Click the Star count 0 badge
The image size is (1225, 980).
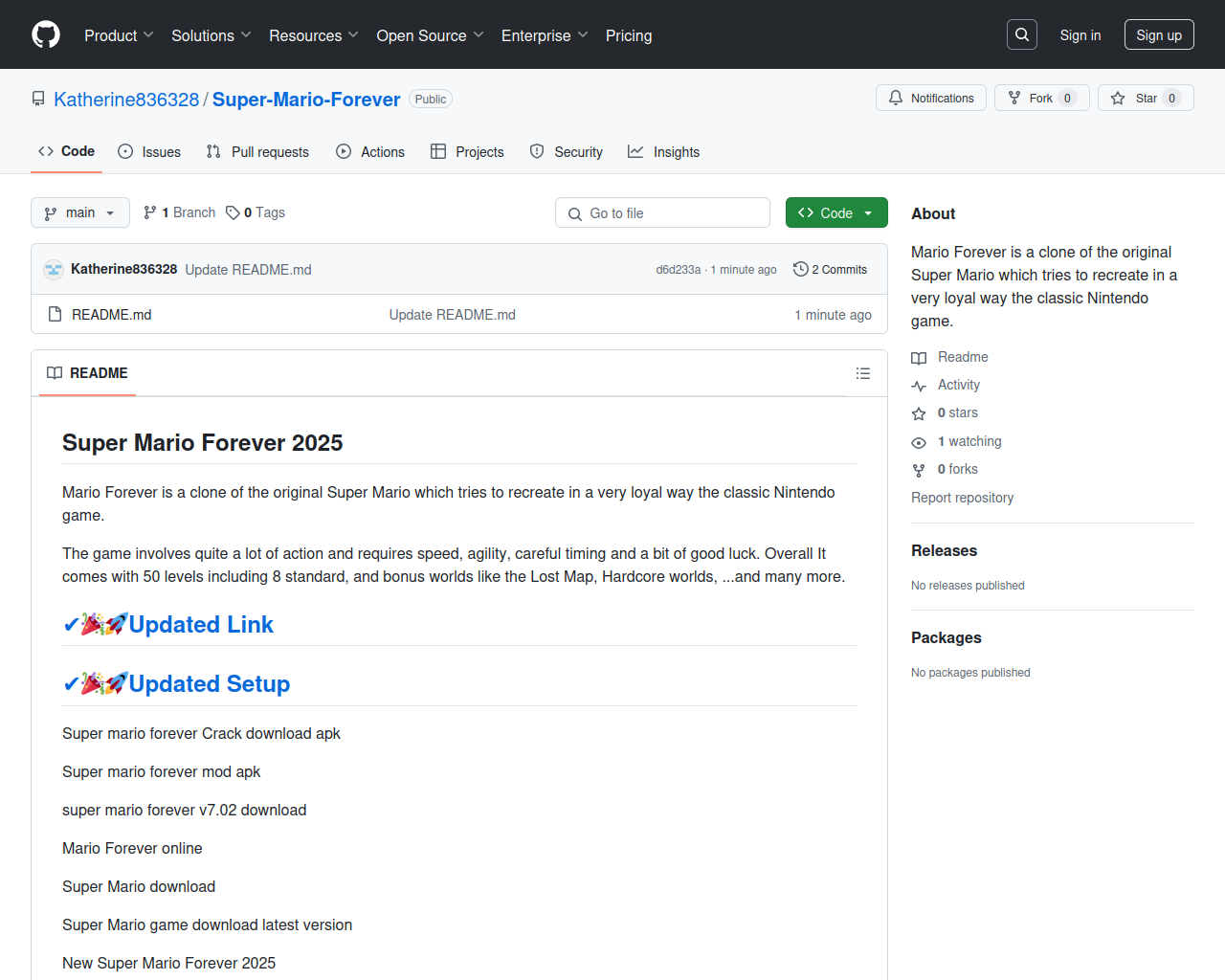[x=1172, y=99]
